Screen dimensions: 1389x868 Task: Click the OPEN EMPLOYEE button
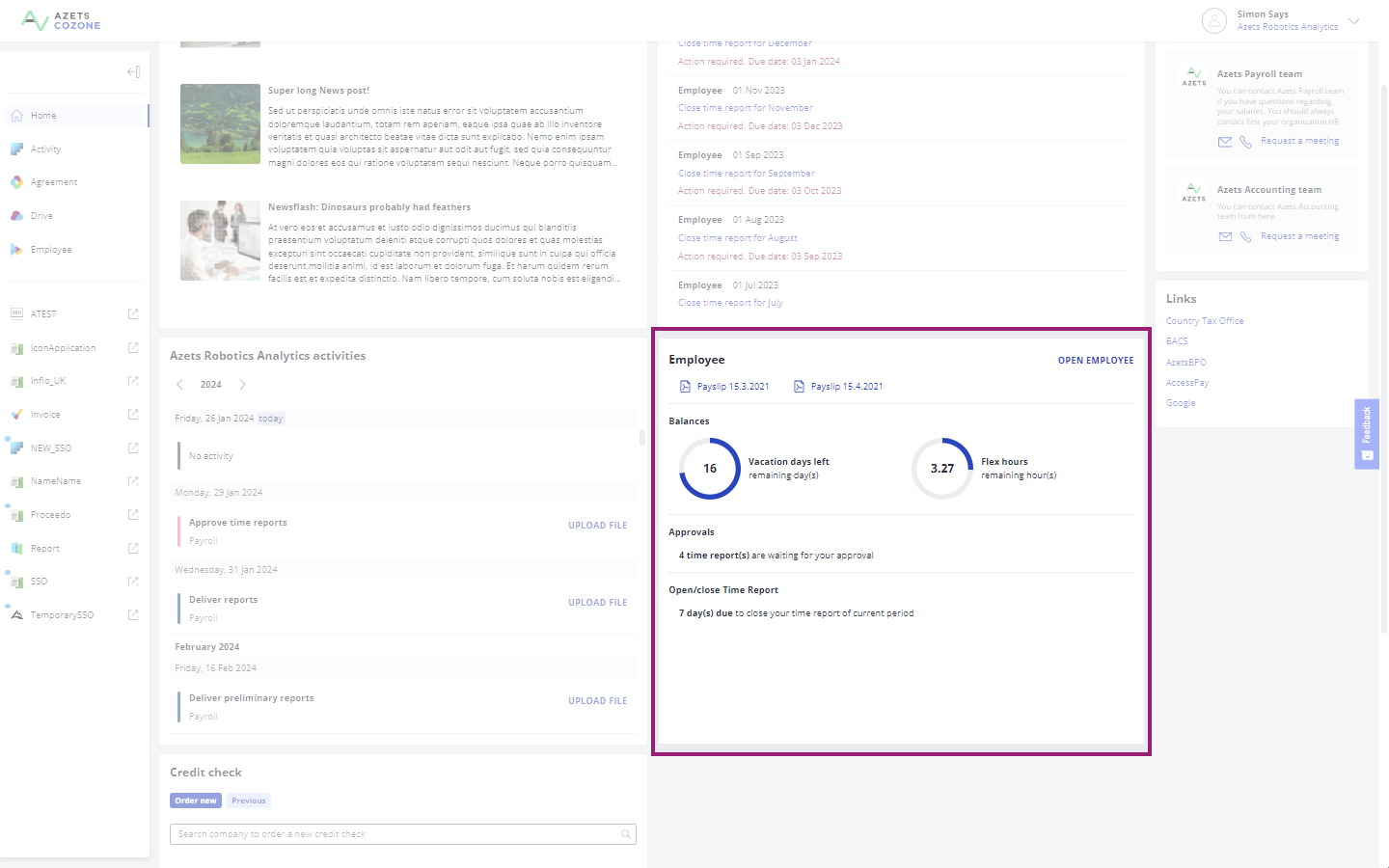(1096, 360)
